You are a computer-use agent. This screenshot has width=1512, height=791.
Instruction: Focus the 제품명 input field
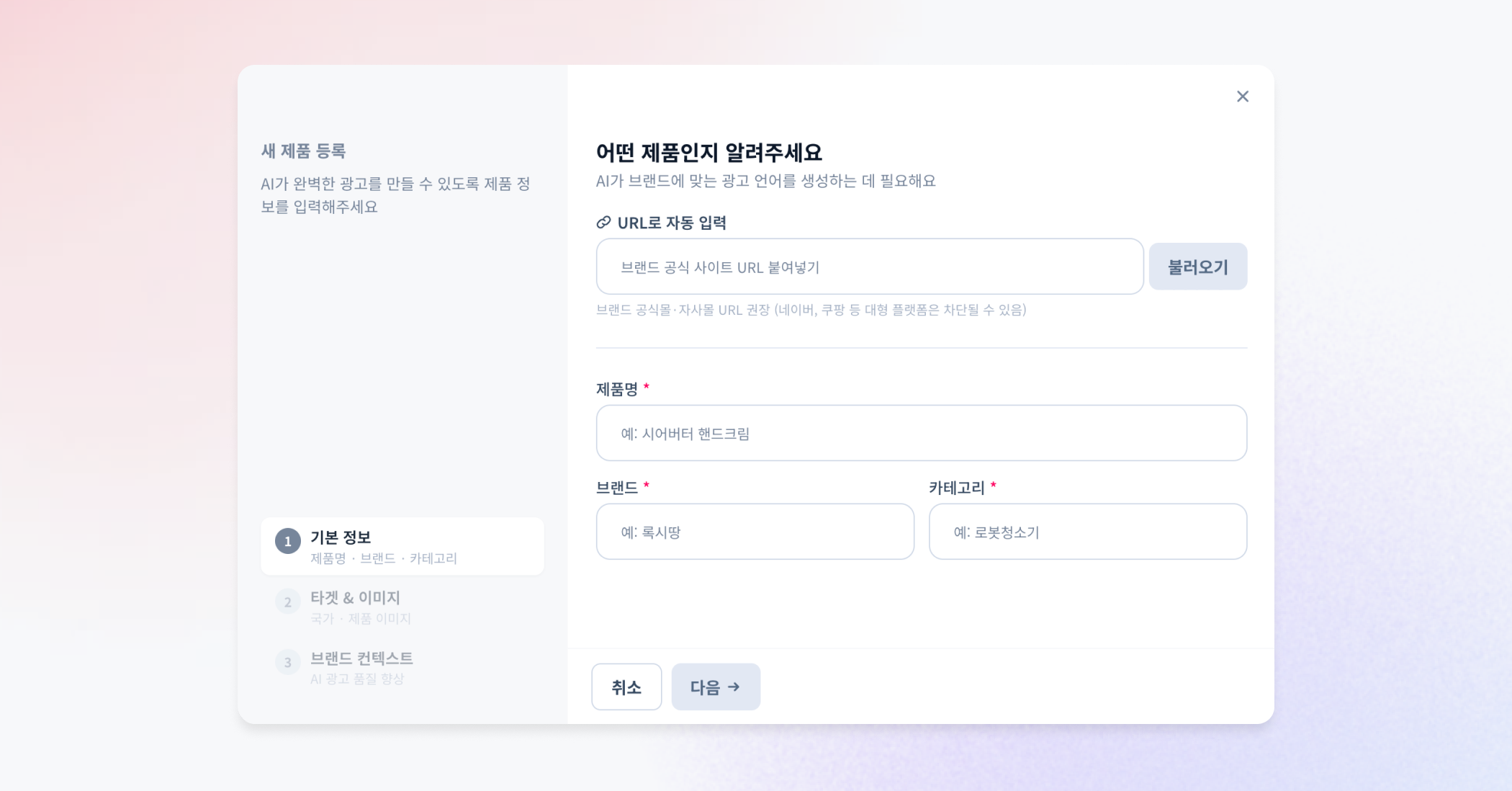[x=922, y=433]
